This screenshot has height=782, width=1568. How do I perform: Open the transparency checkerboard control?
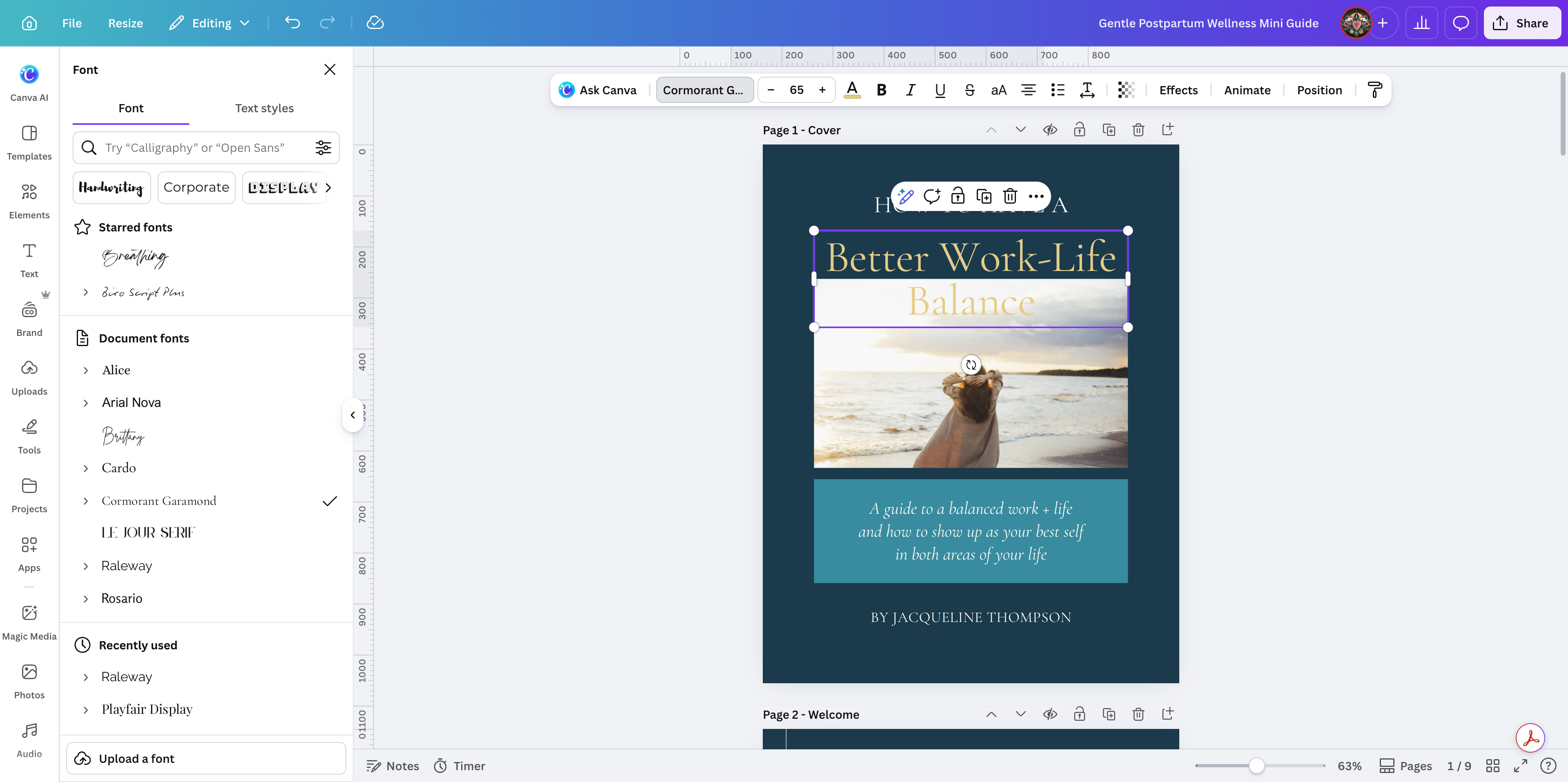tap(1126, 90)
